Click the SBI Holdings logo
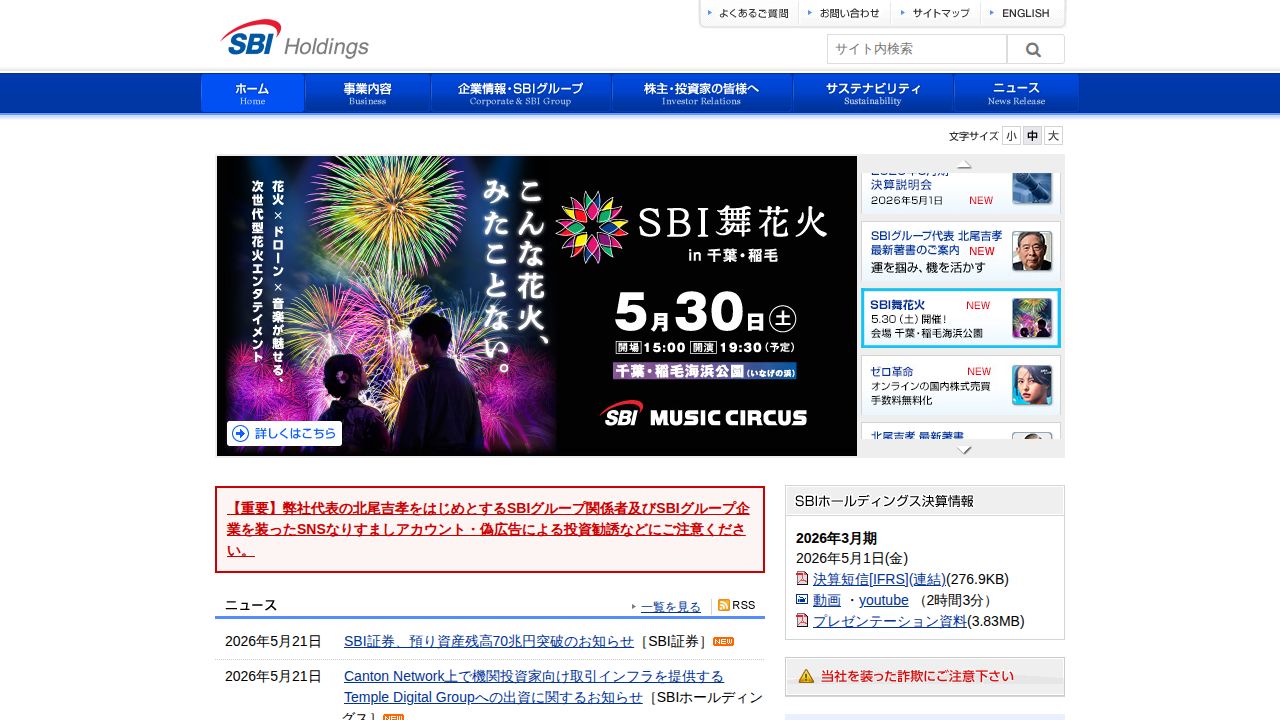Screen dimensions: 1280x720 pyautogui.click(x=295, y=39)
